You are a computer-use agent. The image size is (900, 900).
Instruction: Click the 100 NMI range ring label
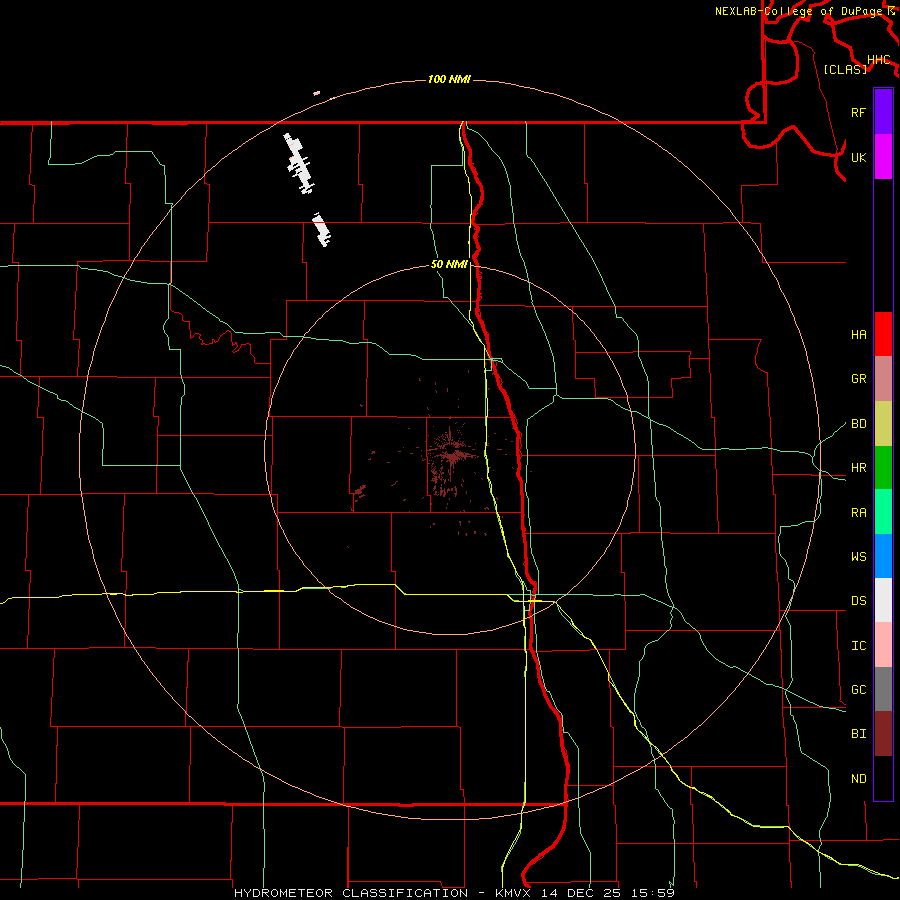tap(449, 79)
